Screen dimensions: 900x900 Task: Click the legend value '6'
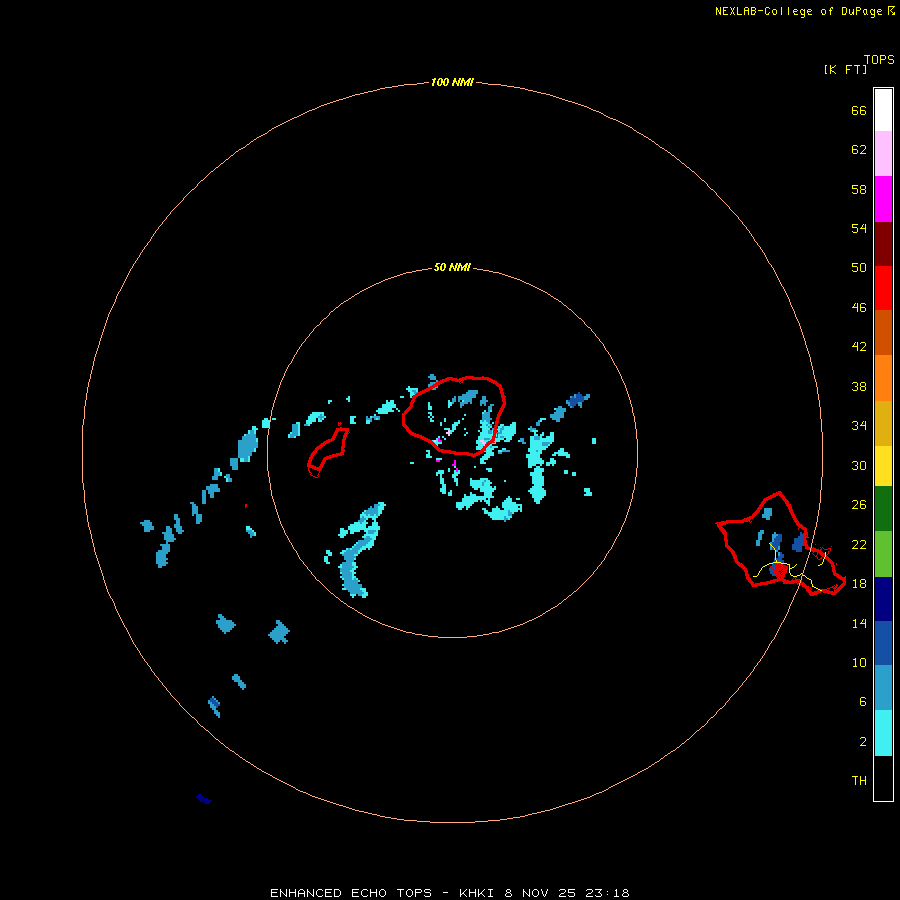tap(863, 701)
